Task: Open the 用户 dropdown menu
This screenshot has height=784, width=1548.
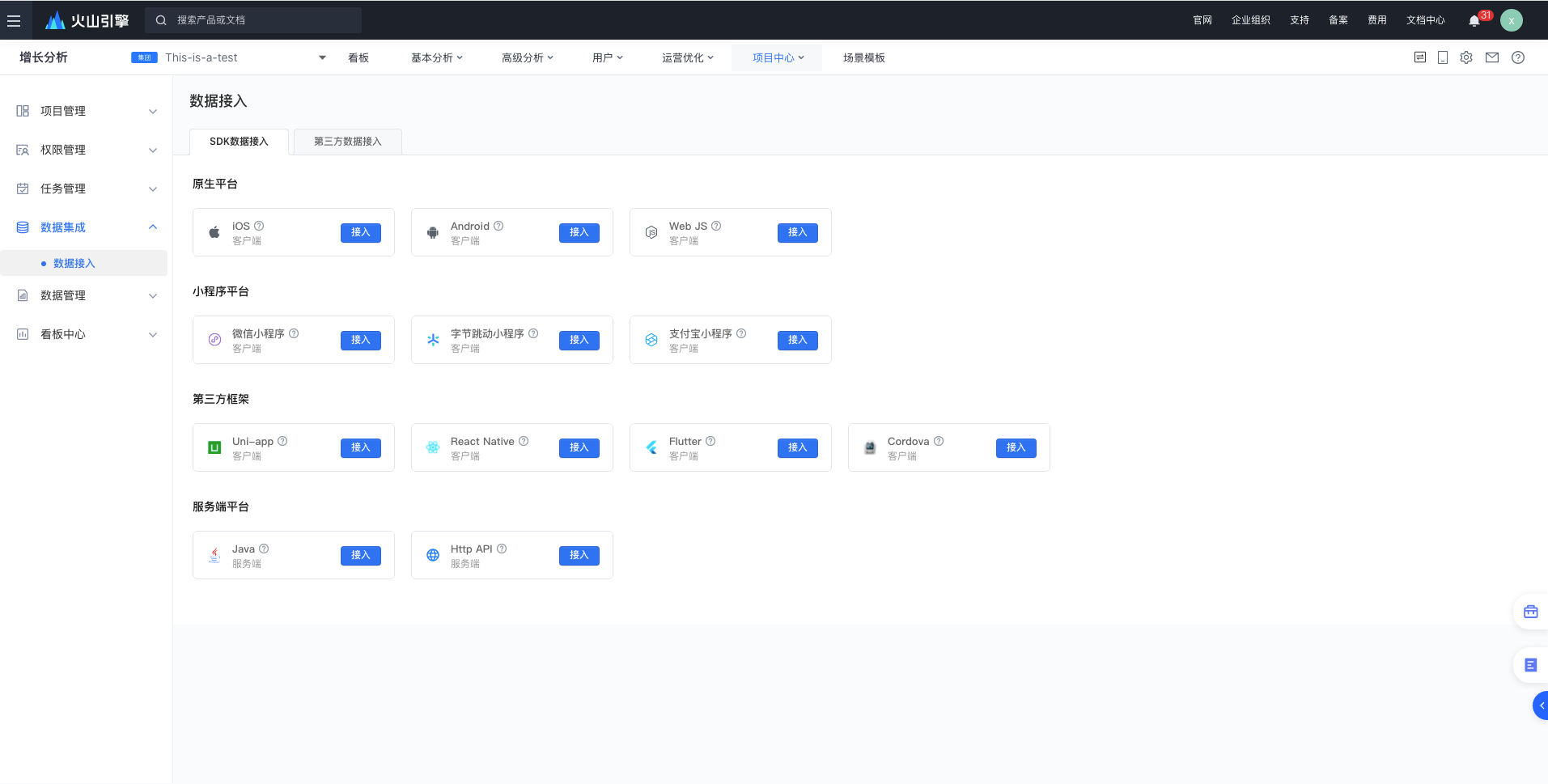Action: coord(608,57)
